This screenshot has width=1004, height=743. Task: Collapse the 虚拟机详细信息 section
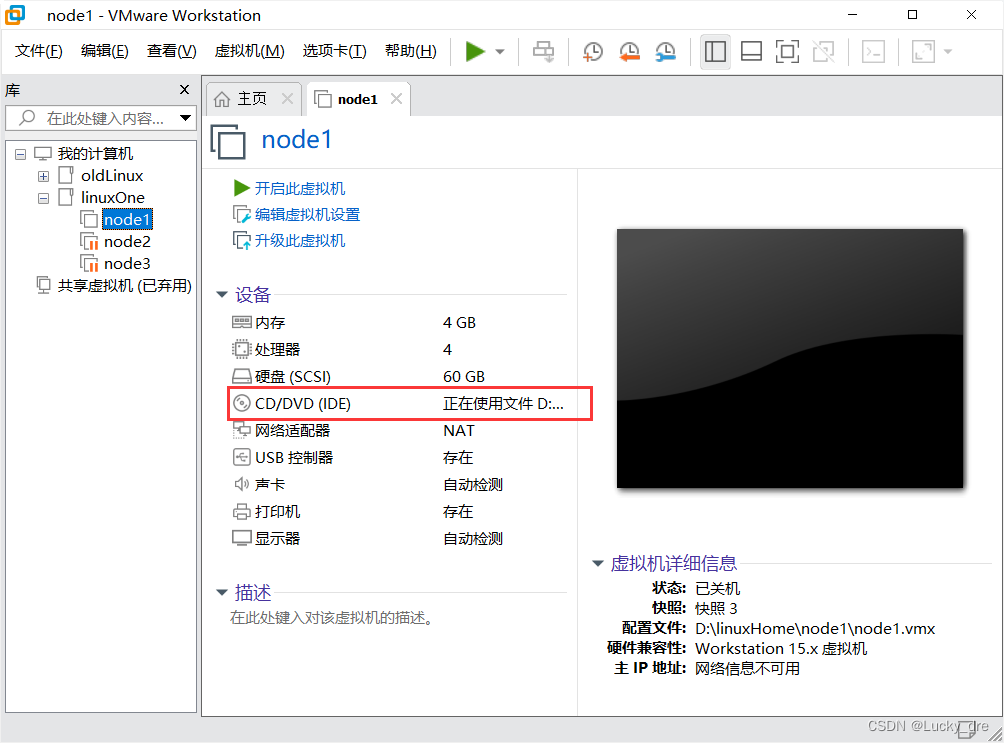(598, 564)
